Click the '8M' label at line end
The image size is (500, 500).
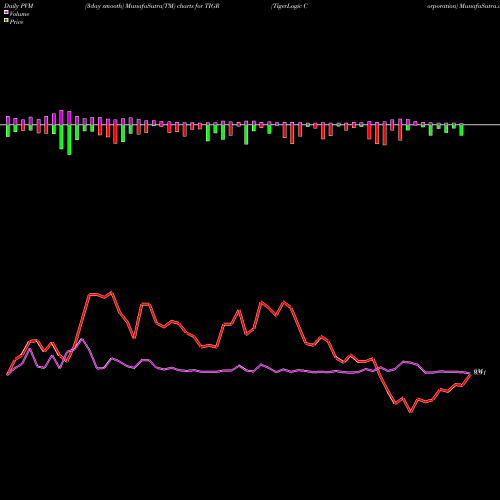point(480,372)
